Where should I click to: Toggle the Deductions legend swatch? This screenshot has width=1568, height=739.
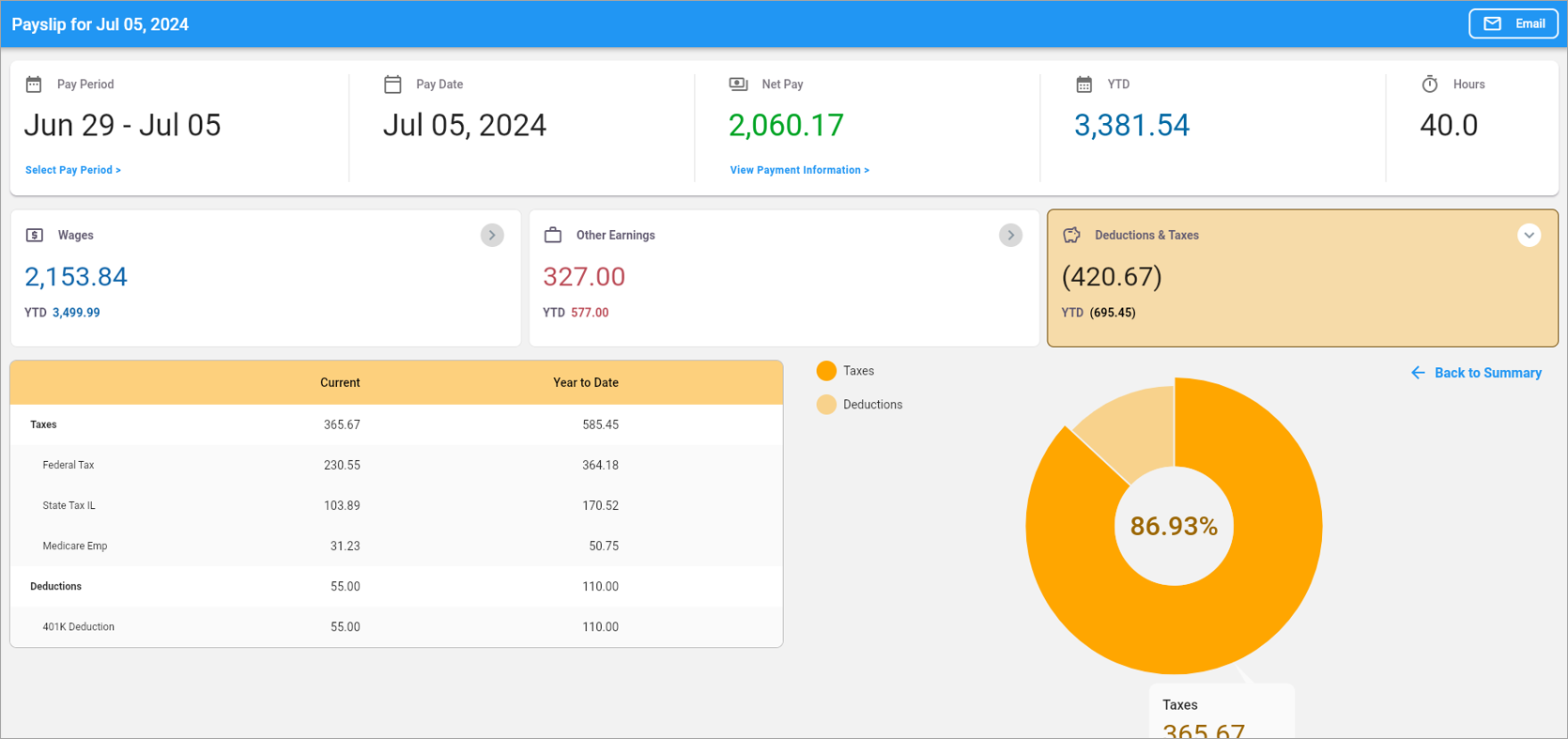(826, 405)
